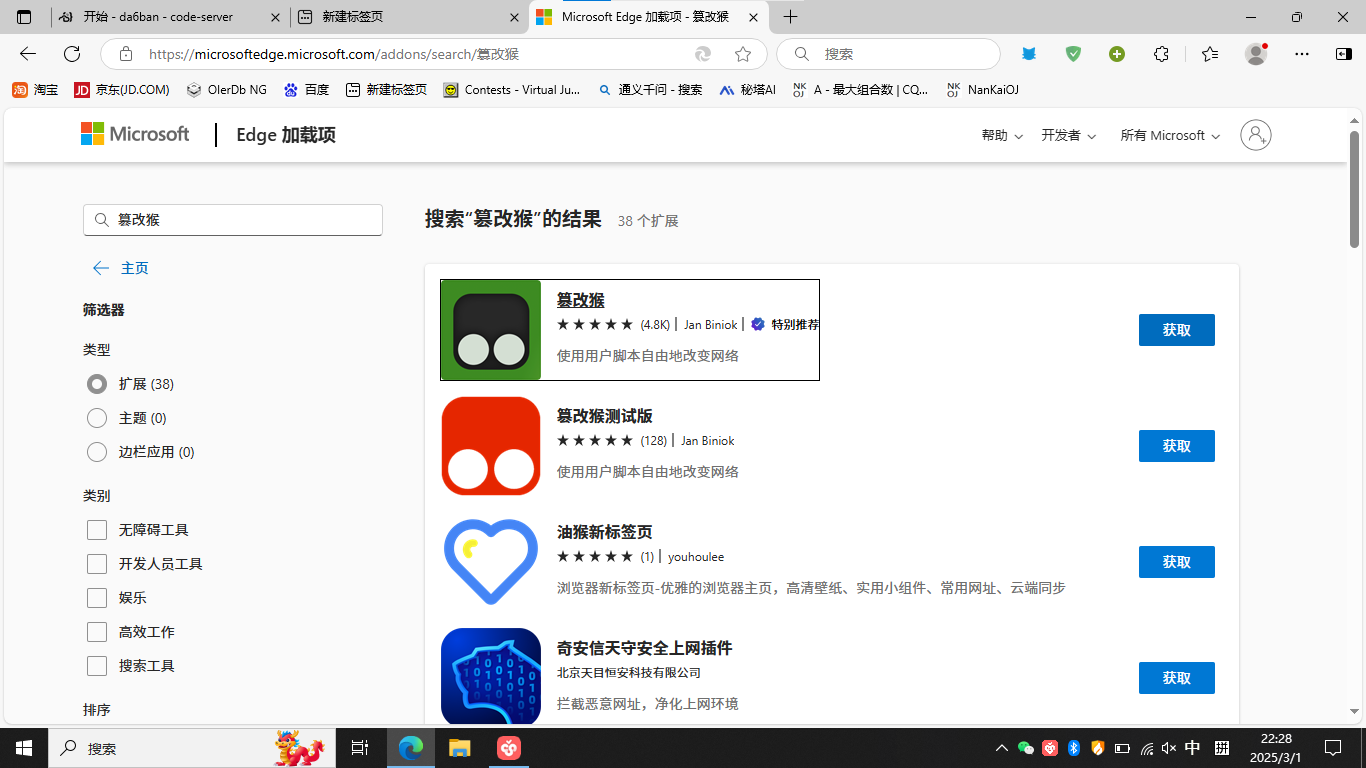
Task: Sign in via the account avatar icon
Action: pos(1256,135)
